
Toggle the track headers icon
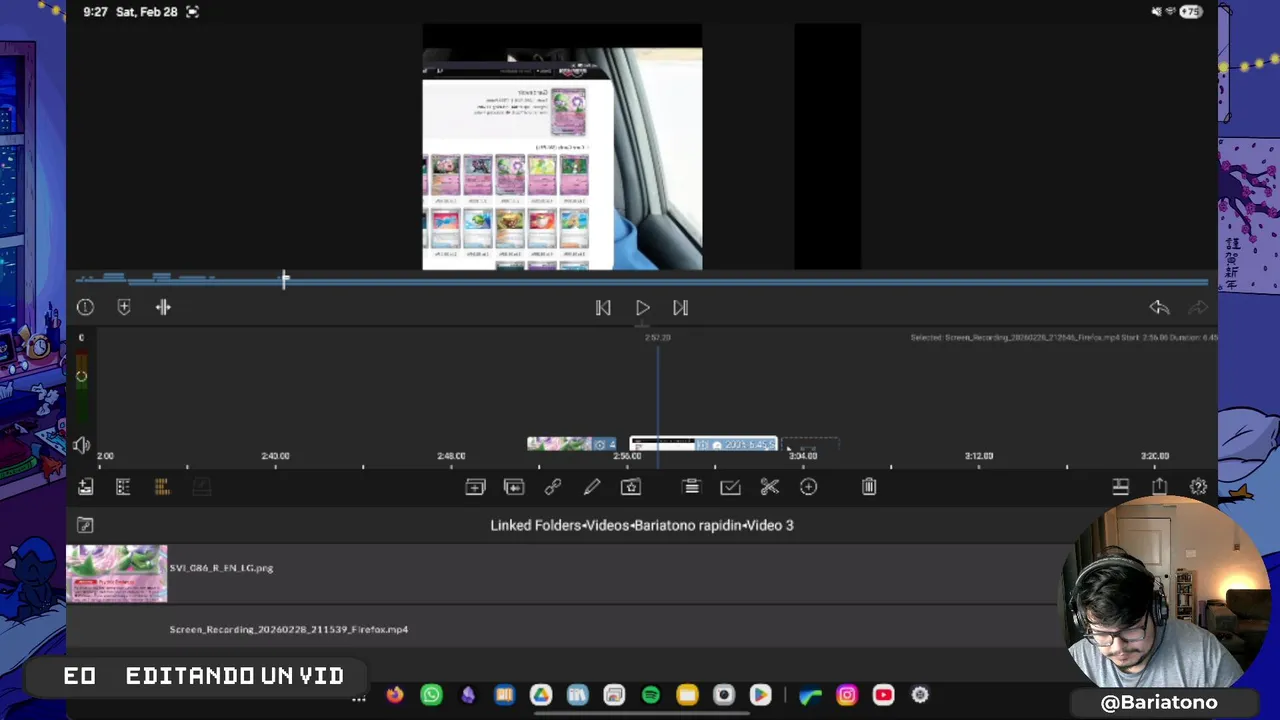click(123, 487)
